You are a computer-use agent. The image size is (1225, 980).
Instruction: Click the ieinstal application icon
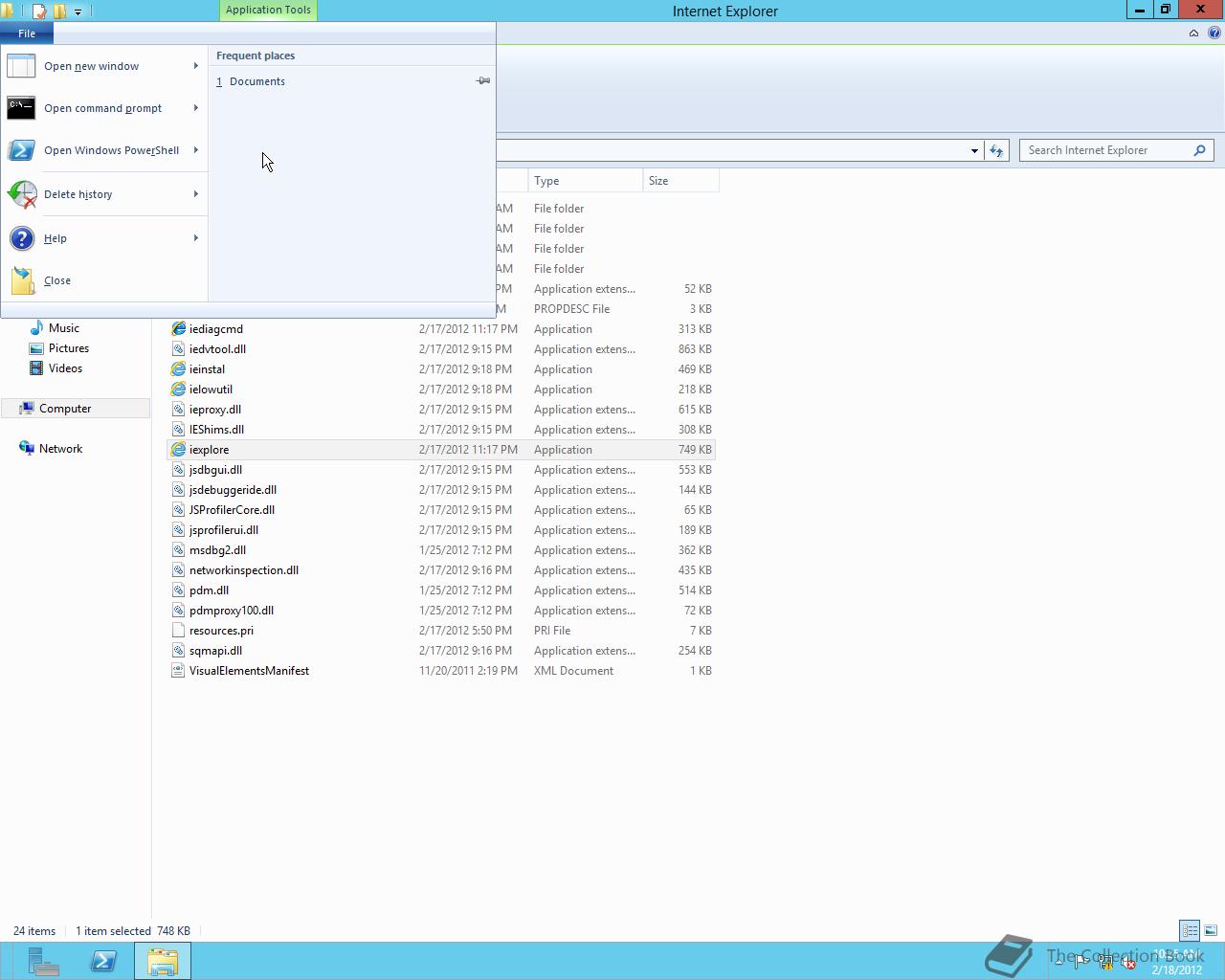[178, 369]
